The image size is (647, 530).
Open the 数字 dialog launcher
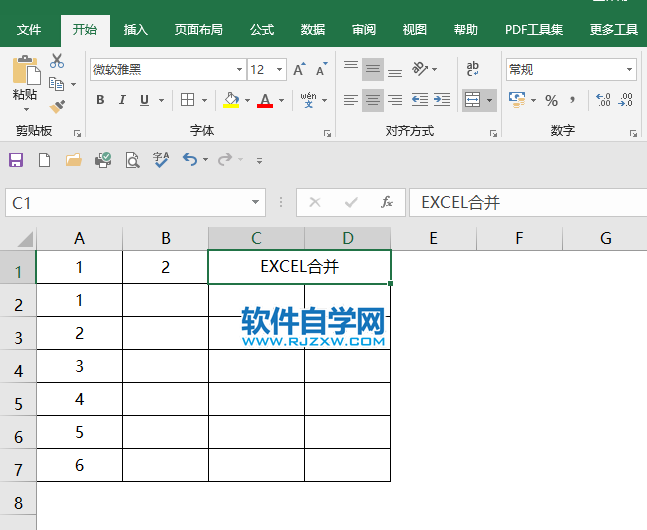(x=633, y=133)
